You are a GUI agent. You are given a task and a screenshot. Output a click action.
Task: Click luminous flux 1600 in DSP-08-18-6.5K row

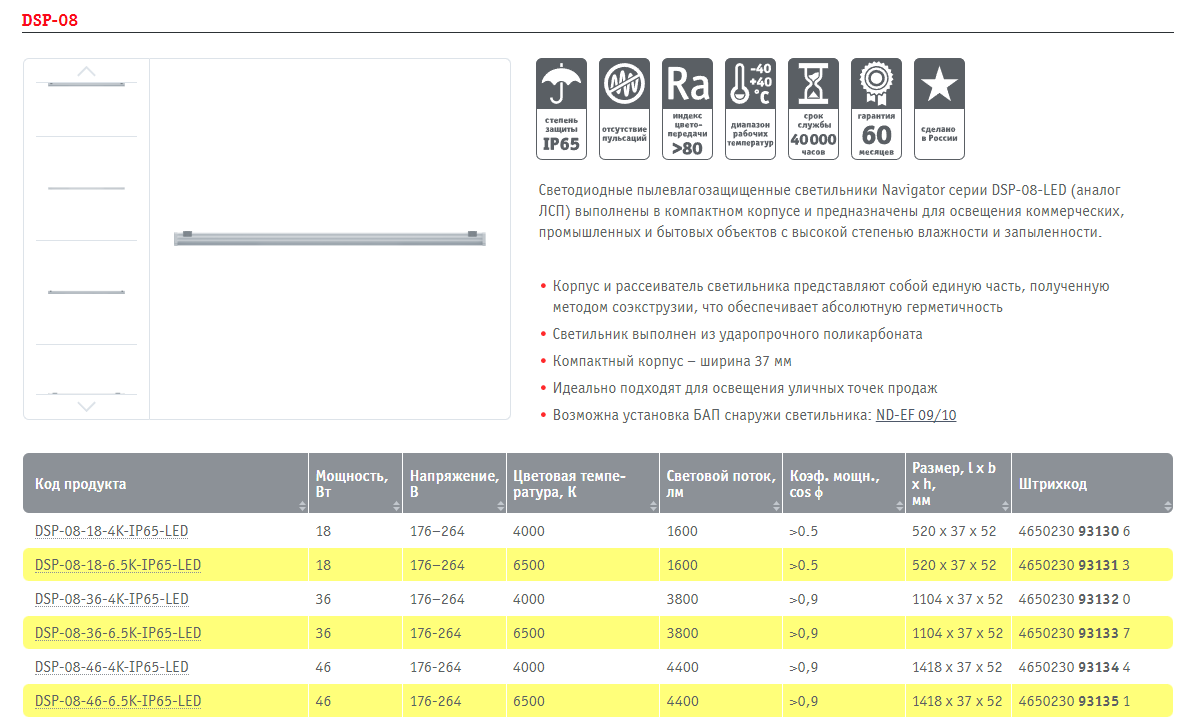point(682,566)
